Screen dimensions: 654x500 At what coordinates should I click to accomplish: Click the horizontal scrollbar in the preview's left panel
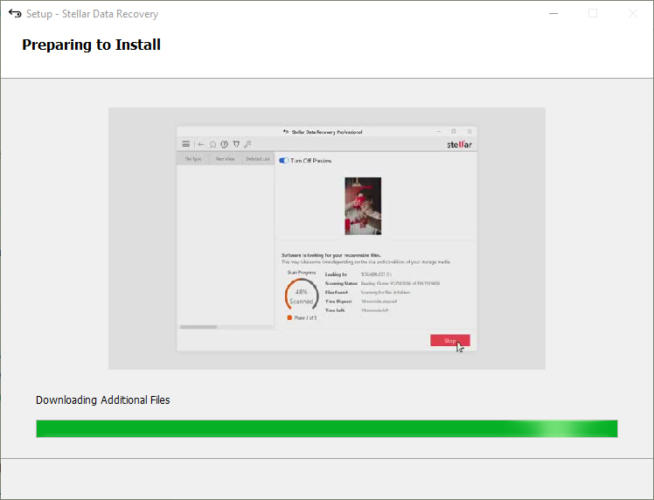[x=199, y=327]
